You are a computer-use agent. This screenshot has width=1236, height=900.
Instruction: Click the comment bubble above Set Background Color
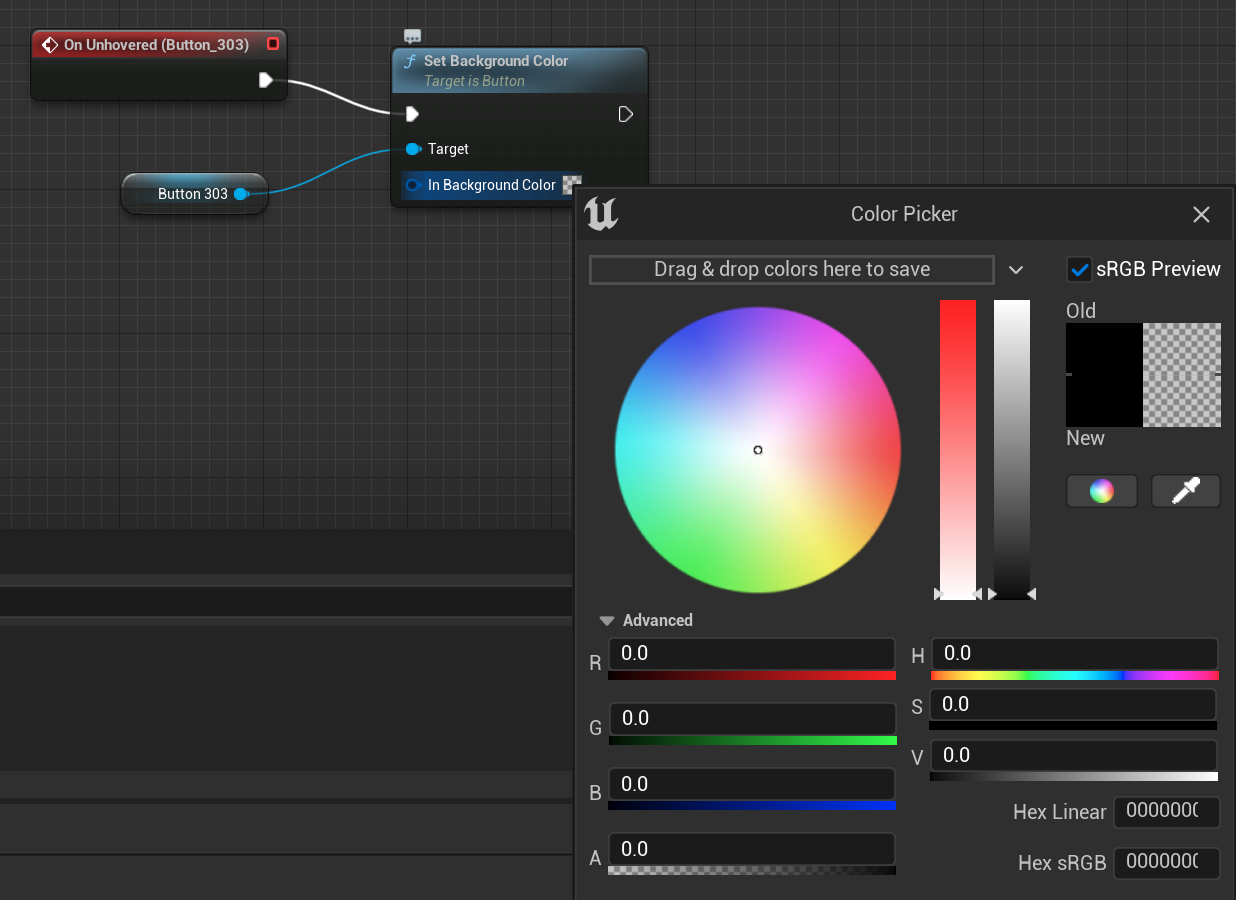412,37
